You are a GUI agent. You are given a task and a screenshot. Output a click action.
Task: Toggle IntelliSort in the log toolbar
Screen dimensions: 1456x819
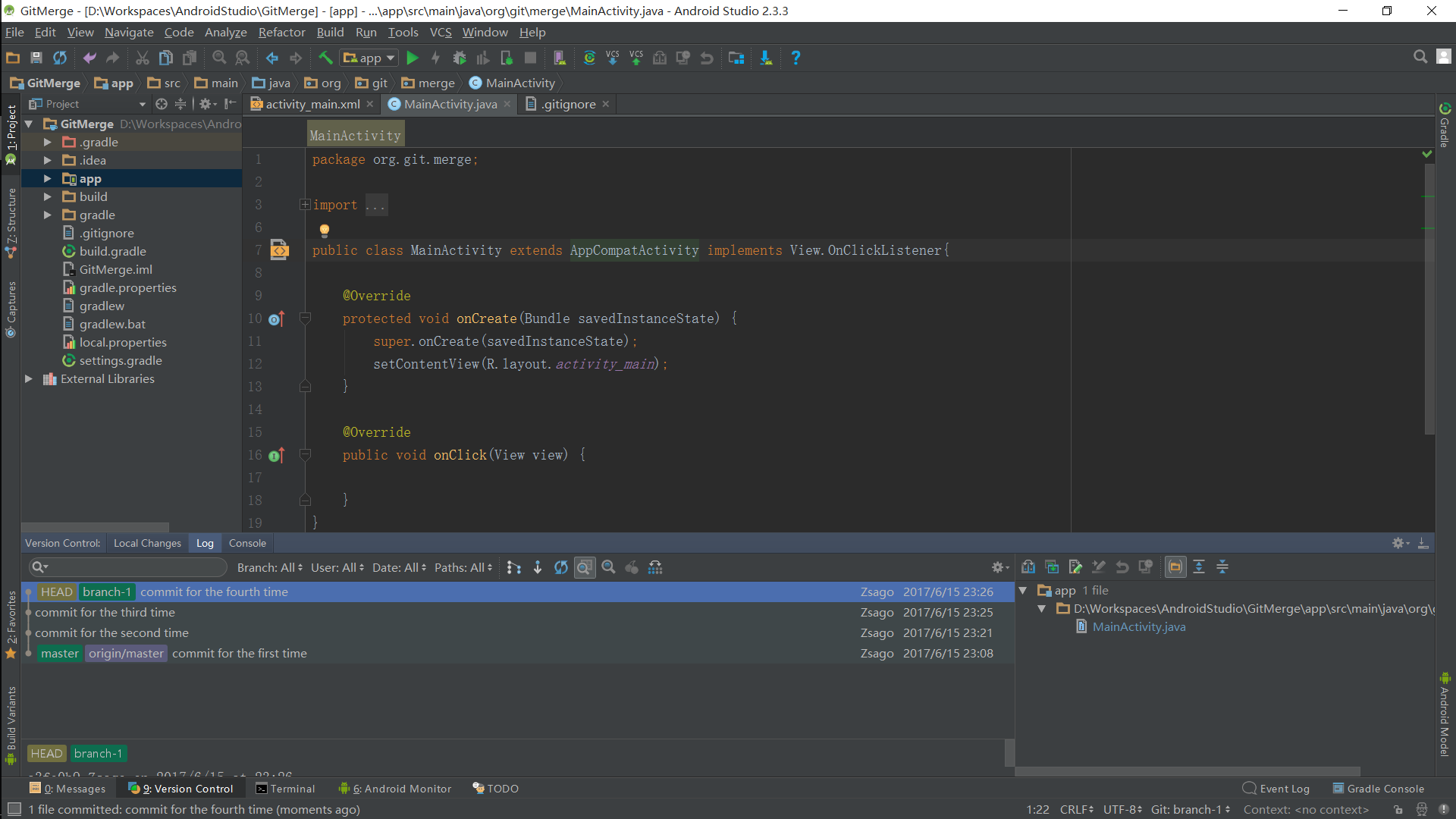point(514,567)
